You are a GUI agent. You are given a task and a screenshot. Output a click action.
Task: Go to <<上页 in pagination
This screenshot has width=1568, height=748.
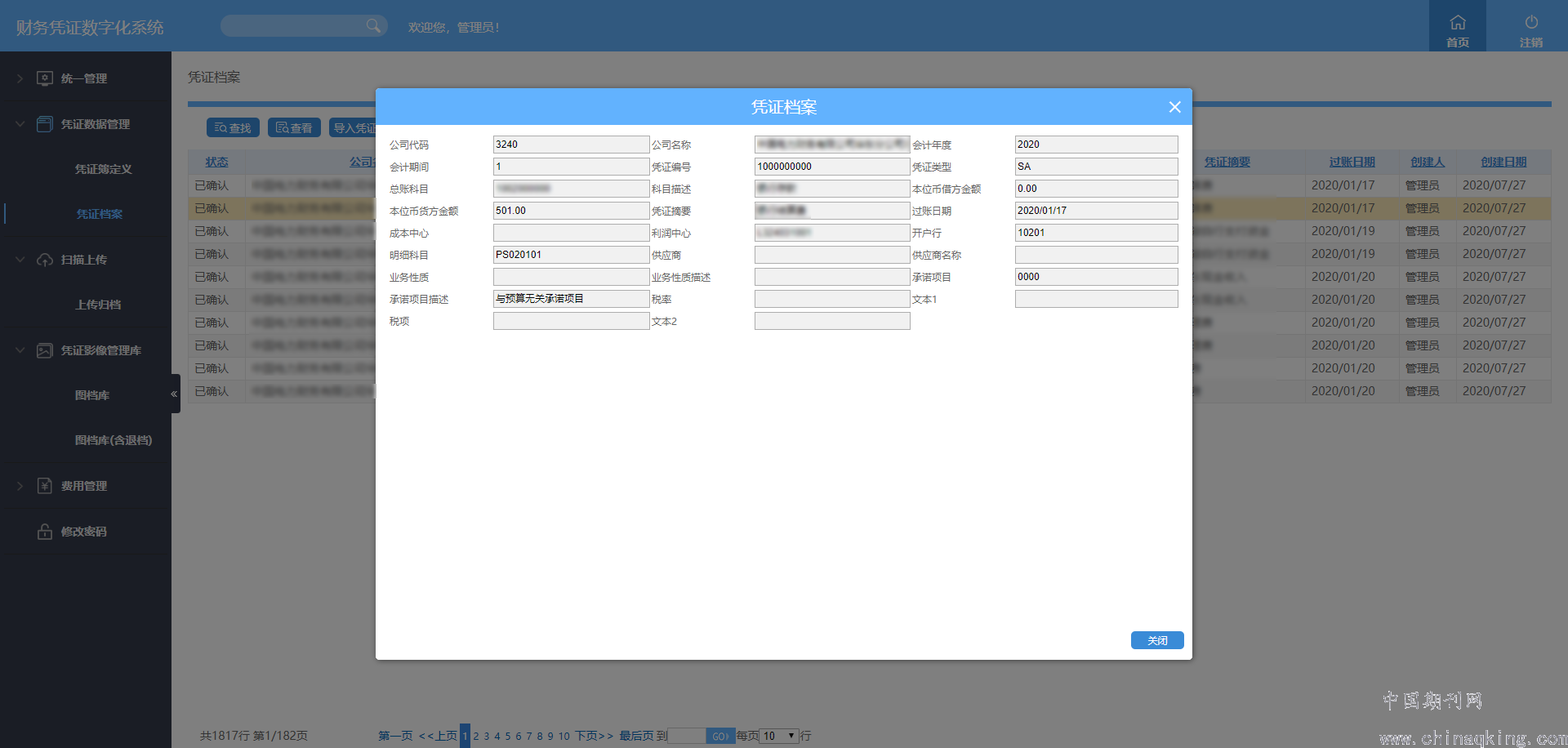point(438,736)
